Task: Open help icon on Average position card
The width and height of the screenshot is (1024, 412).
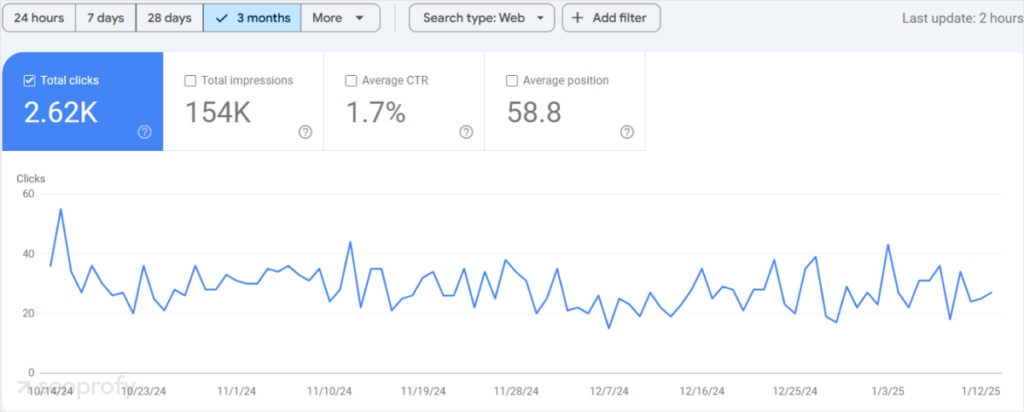Action: click(626, 132)
